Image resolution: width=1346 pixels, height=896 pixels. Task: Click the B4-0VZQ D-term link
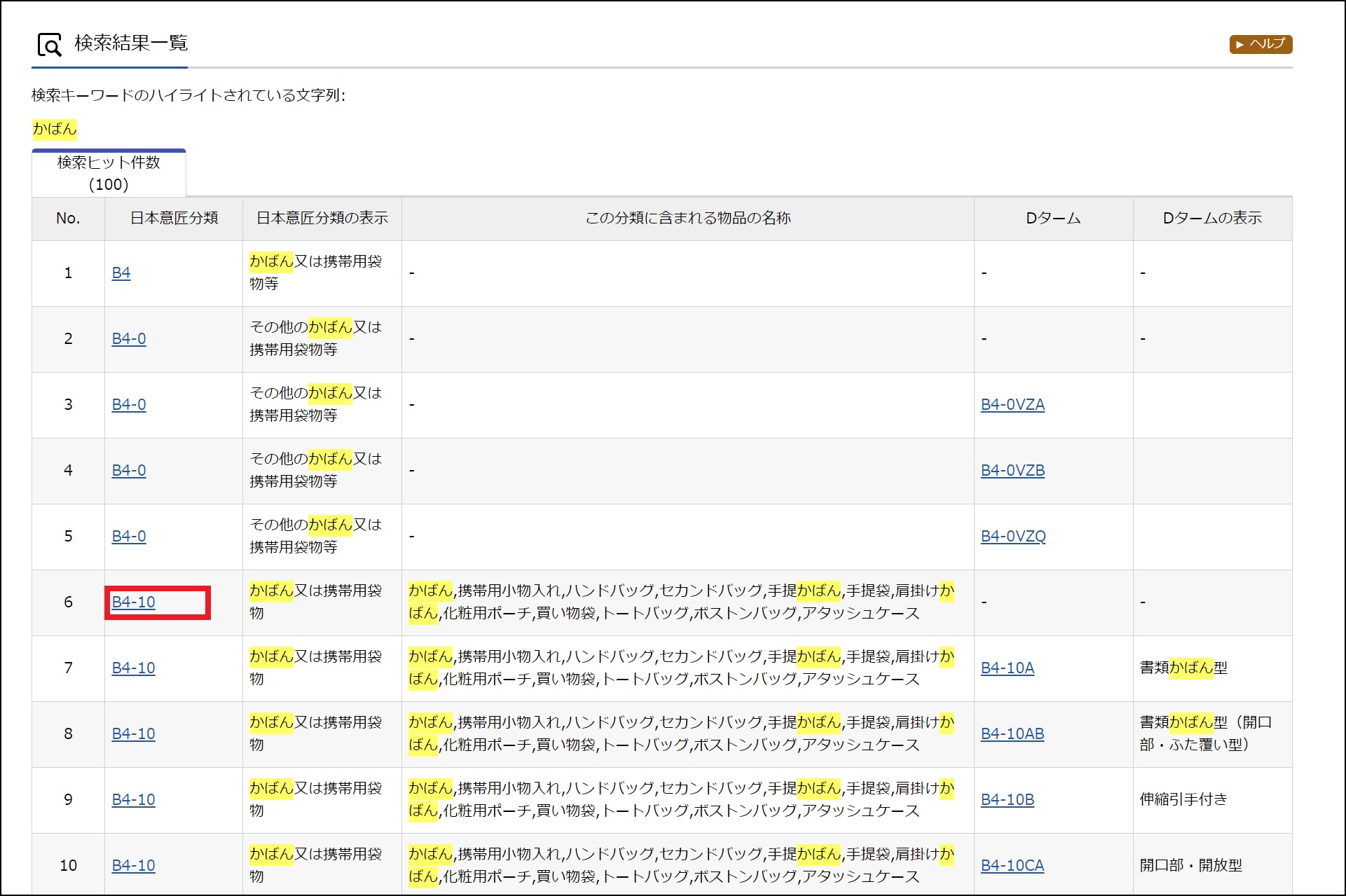pos(1012,537)
